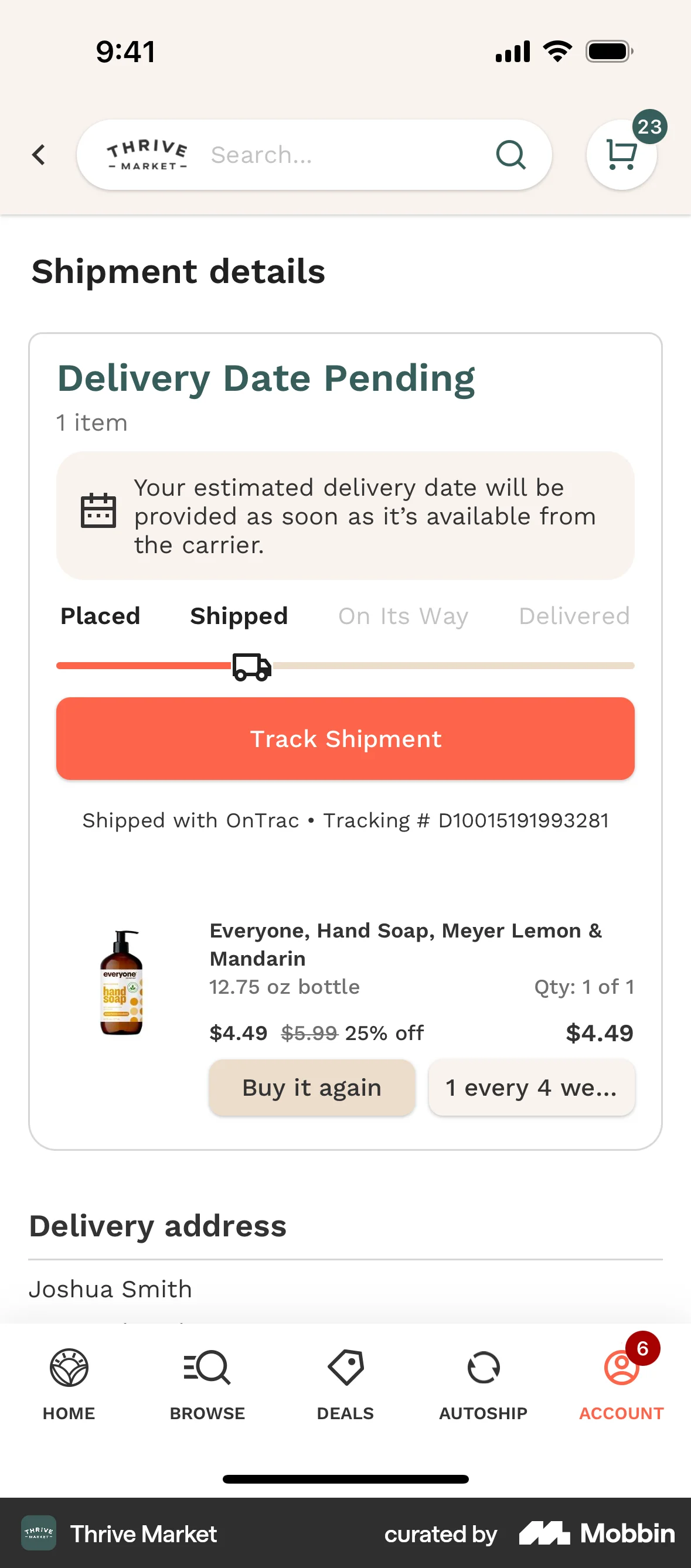
Task: Open the shopping cart
Action: [621, 155]
